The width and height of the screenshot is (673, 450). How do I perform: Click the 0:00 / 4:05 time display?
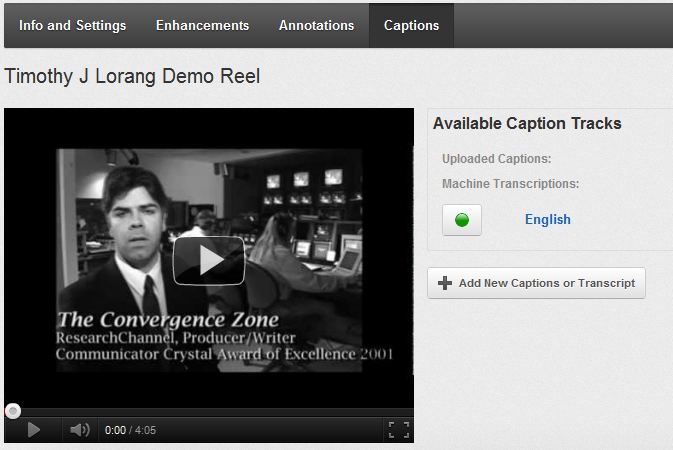[130, 430]
